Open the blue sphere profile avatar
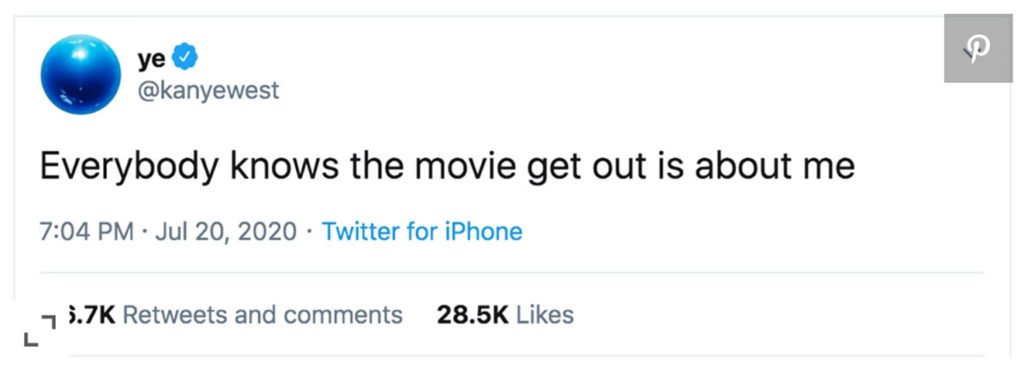This screenshot has width=1024, height=366. (x=81, y=75)
